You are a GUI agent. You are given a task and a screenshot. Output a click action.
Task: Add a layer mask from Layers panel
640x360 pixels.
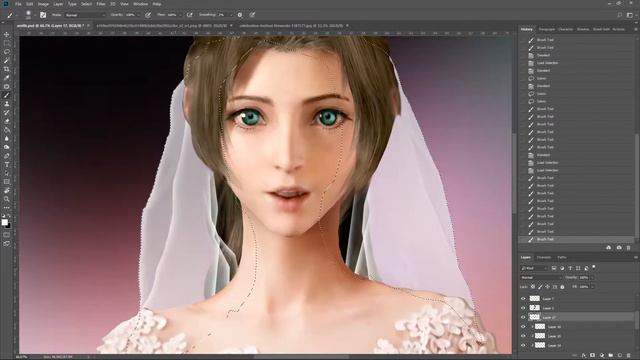click(x=593, y=356)
